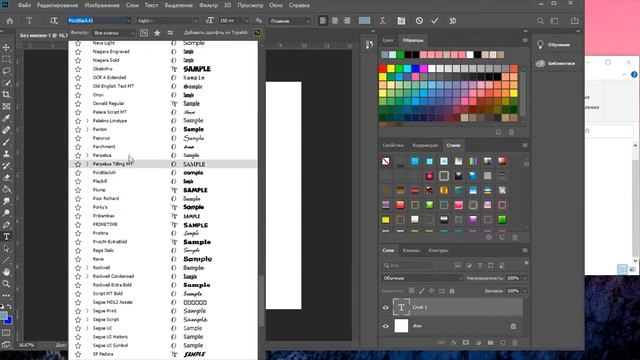The height and width of the screenshot is (360, 640).
Task: Select the Hand tool
Action: (6, 272)
